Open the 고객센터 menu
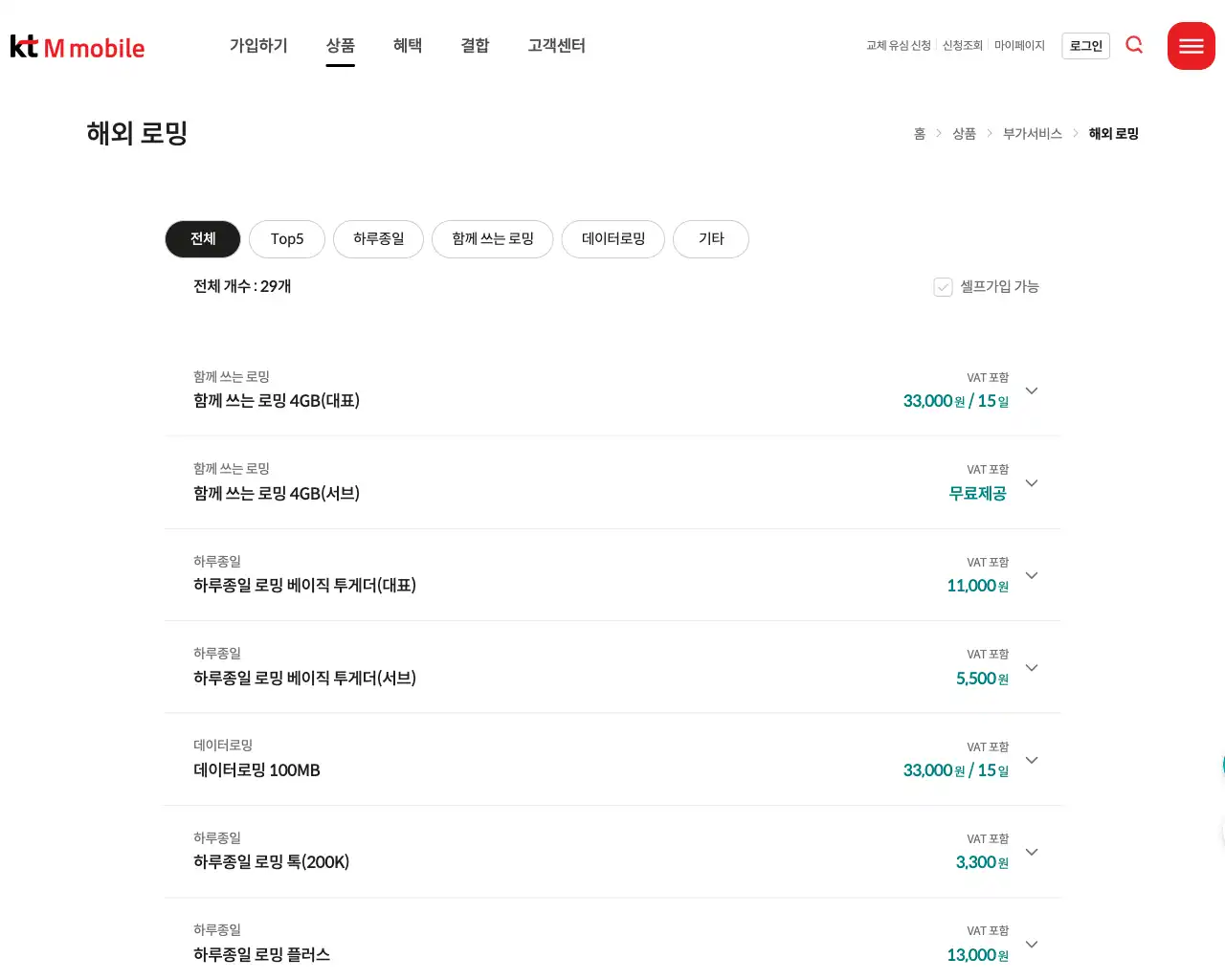 (556, 45)
